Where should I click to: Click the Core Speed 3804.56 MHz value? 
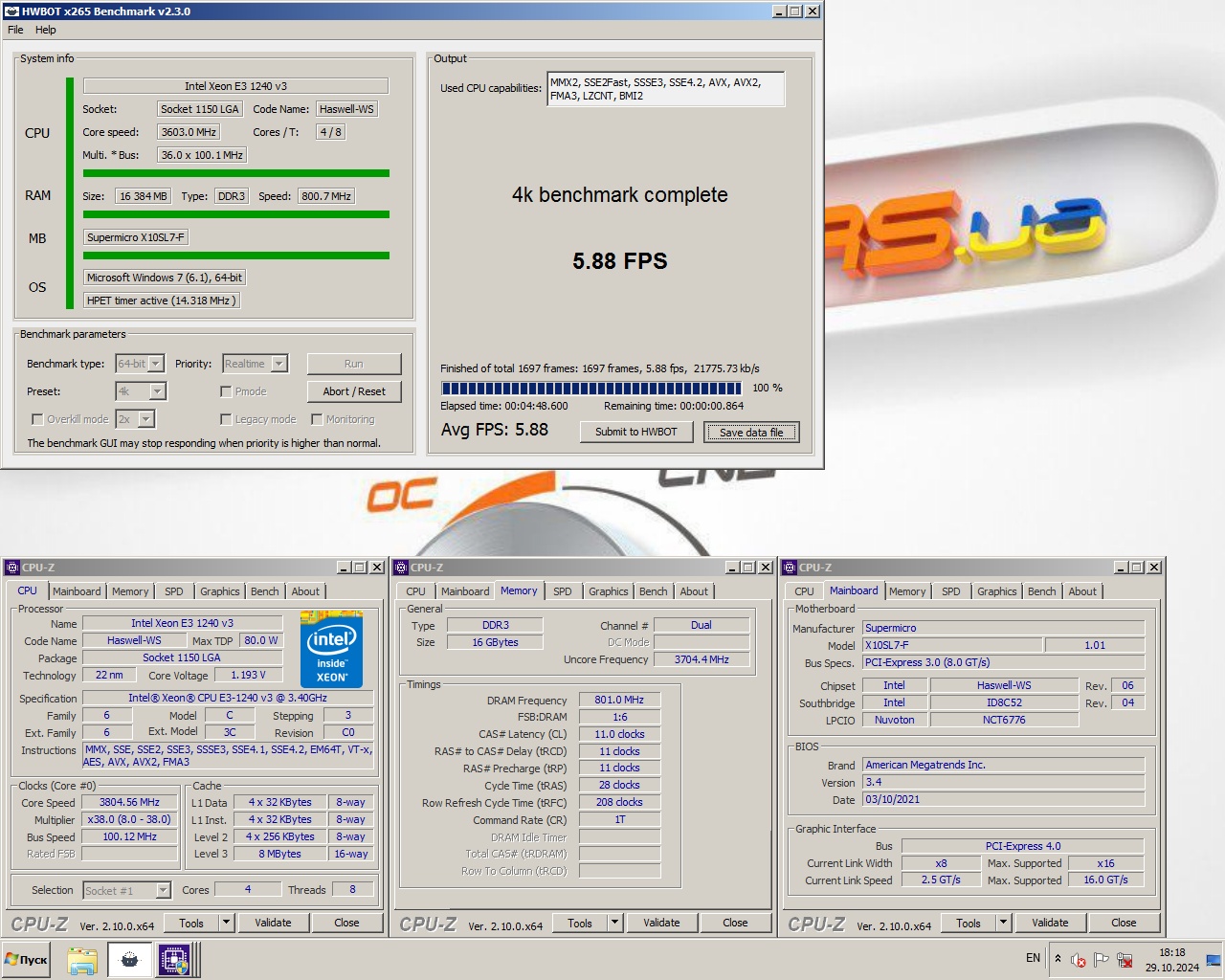[x=130, y=802]
